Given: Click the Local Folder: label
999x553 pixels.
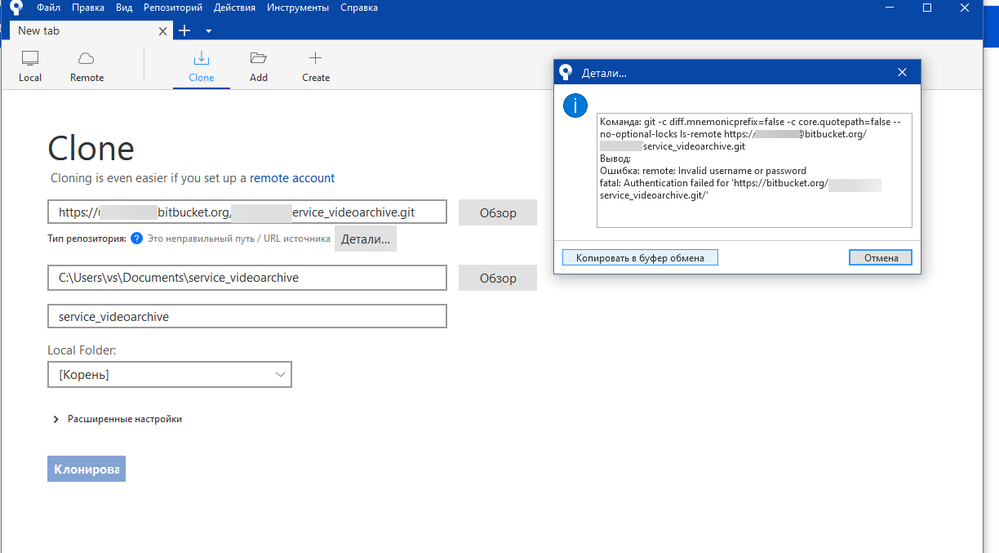Looking at the screenshot, I should (82, 350).
